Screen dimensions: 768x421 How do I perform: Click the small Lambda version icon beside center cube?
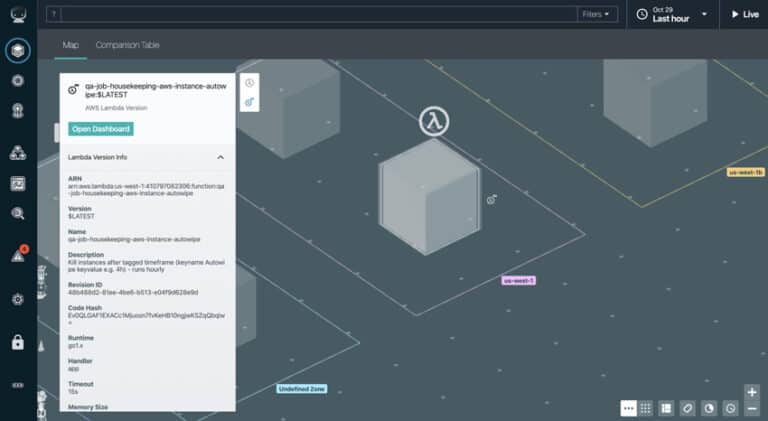[x=492, y=199]
